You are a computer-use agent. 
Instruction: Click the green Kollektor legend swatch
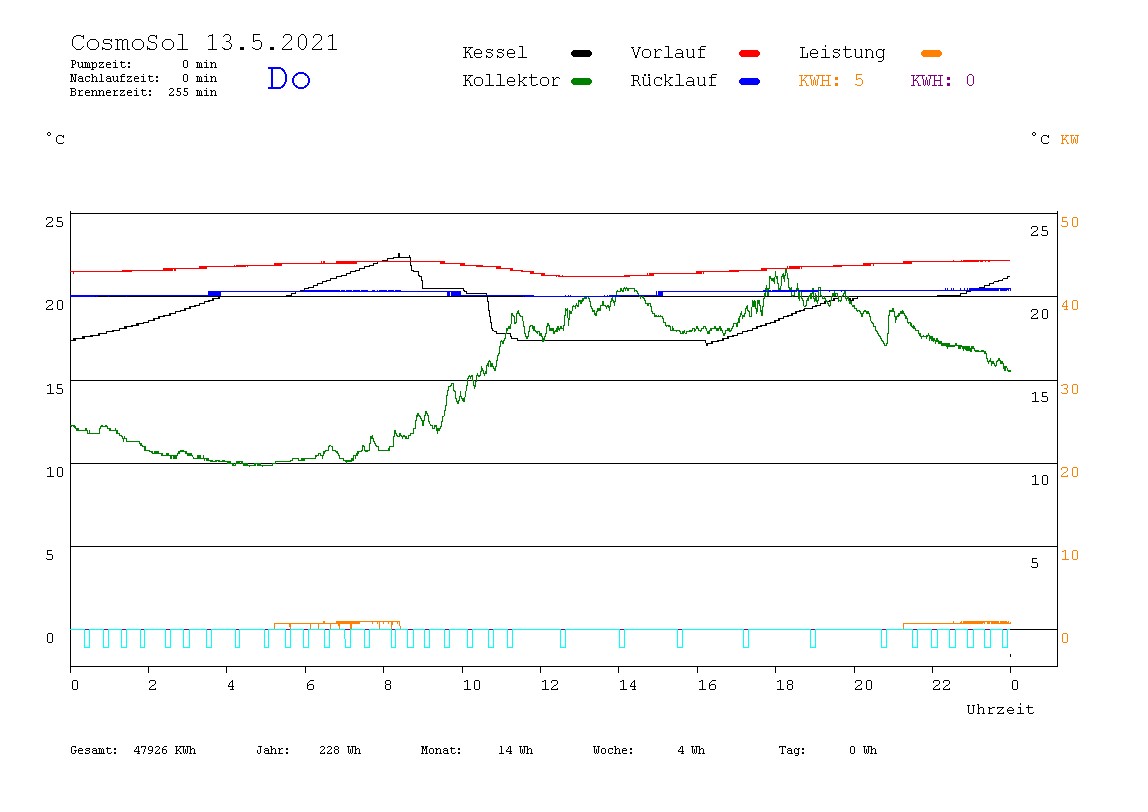pyautogui.click(x=581, y=81)
